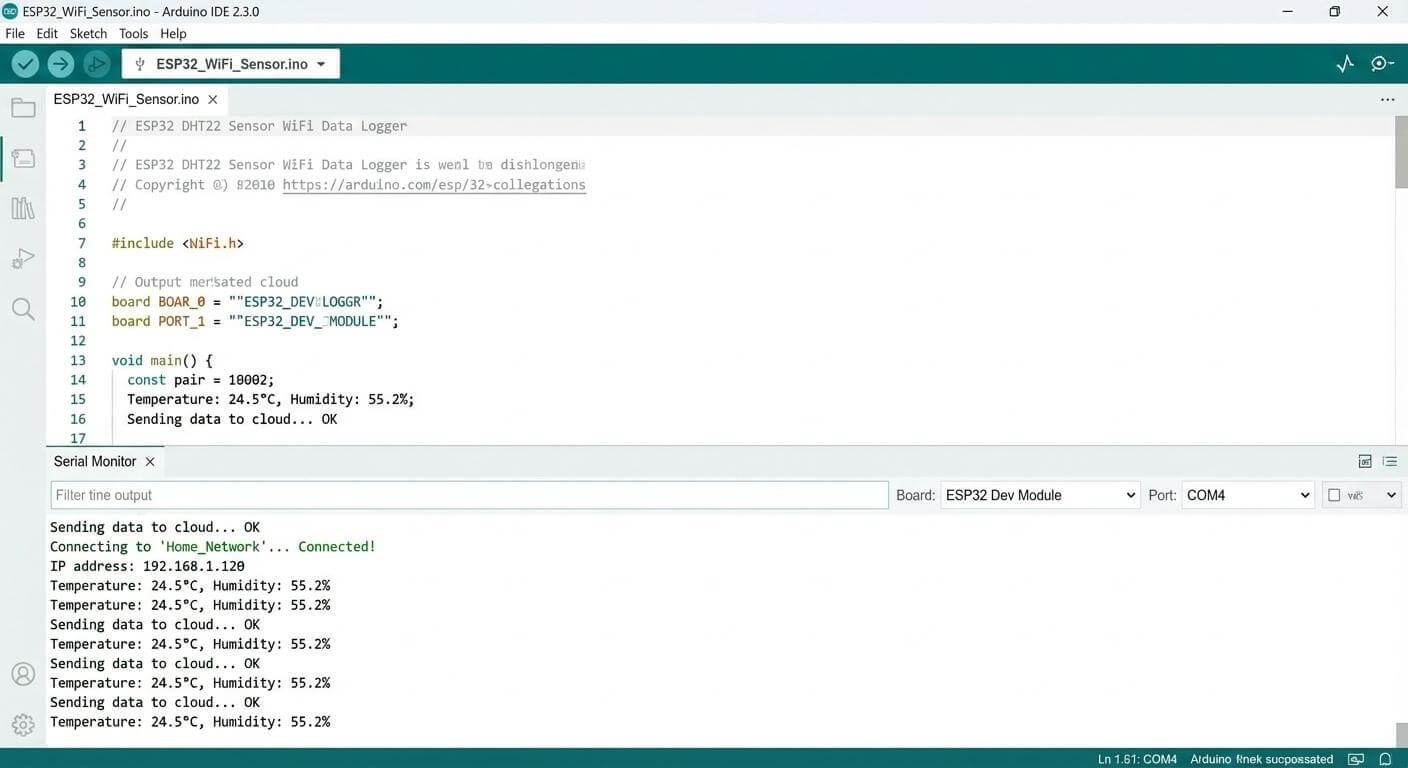Viewport: 1408px width, 768px height.
Task: Click the editor vertical scrollbar
Action: [1401, 150]
